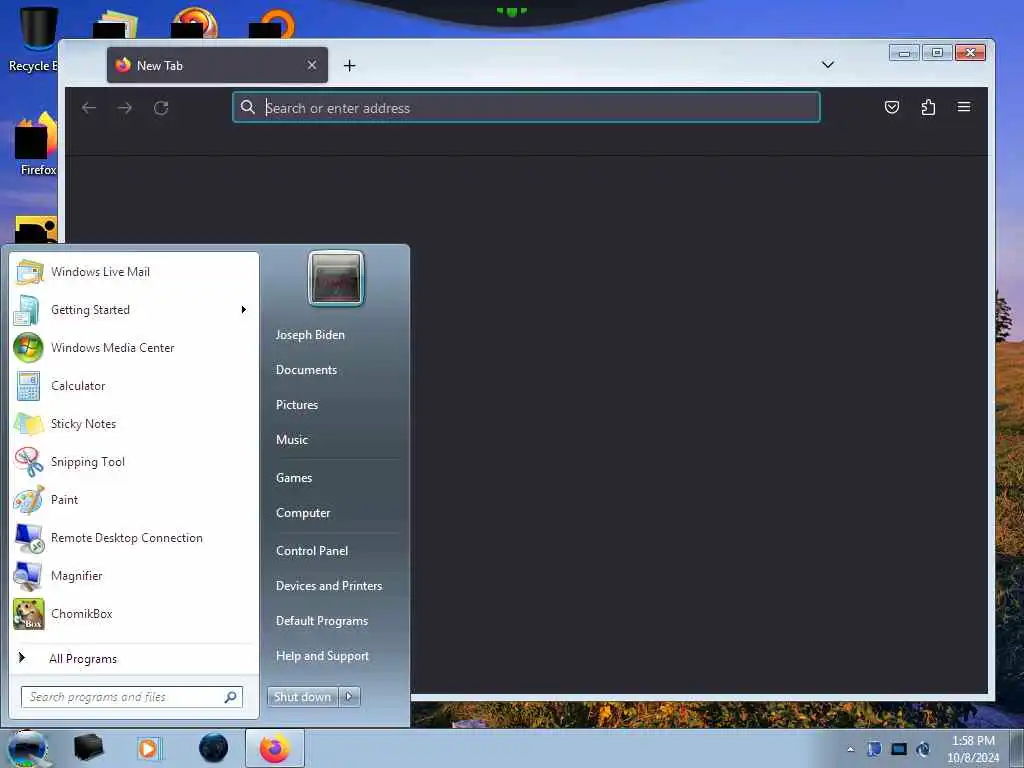Image resolution: width=1024 pixels, height=768 pixels.
Task: Open the Firefox hamburger application menu
Action: pos(964,107)
